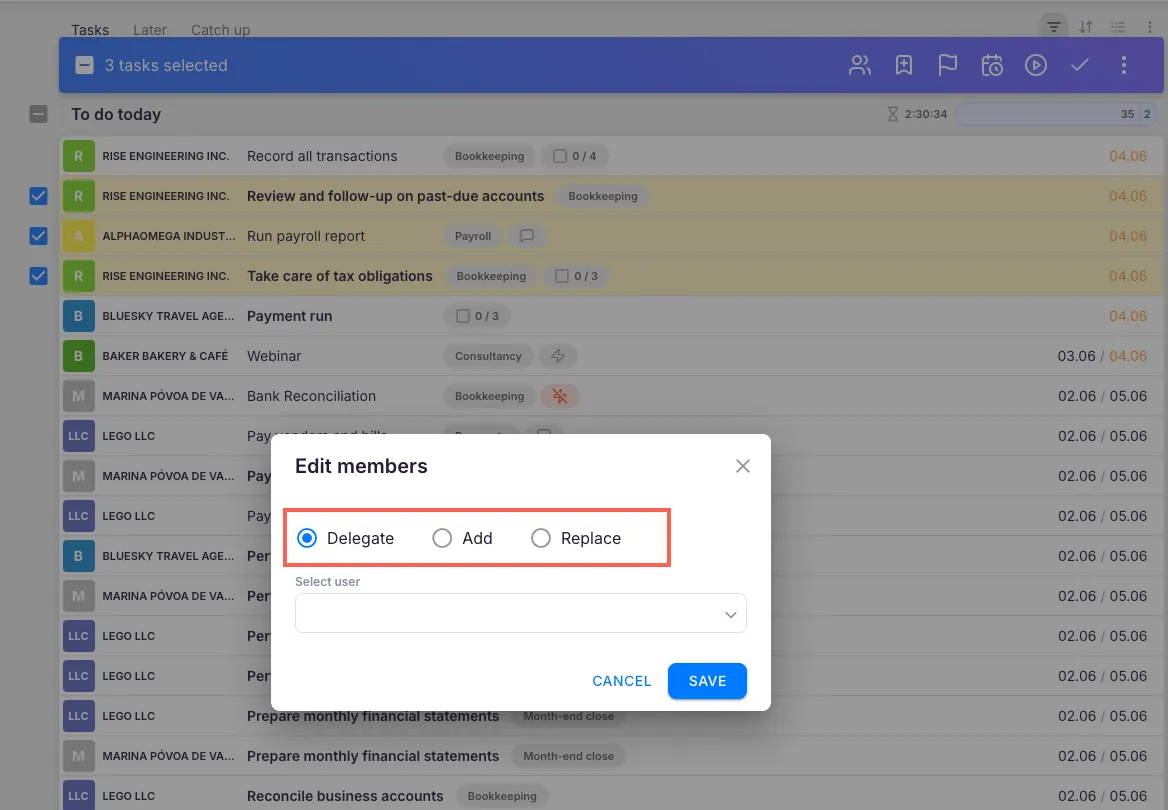Deselect all tasks via selection bar minus box
This screenshot has width=1168, height=810.
tap(85, 65)
